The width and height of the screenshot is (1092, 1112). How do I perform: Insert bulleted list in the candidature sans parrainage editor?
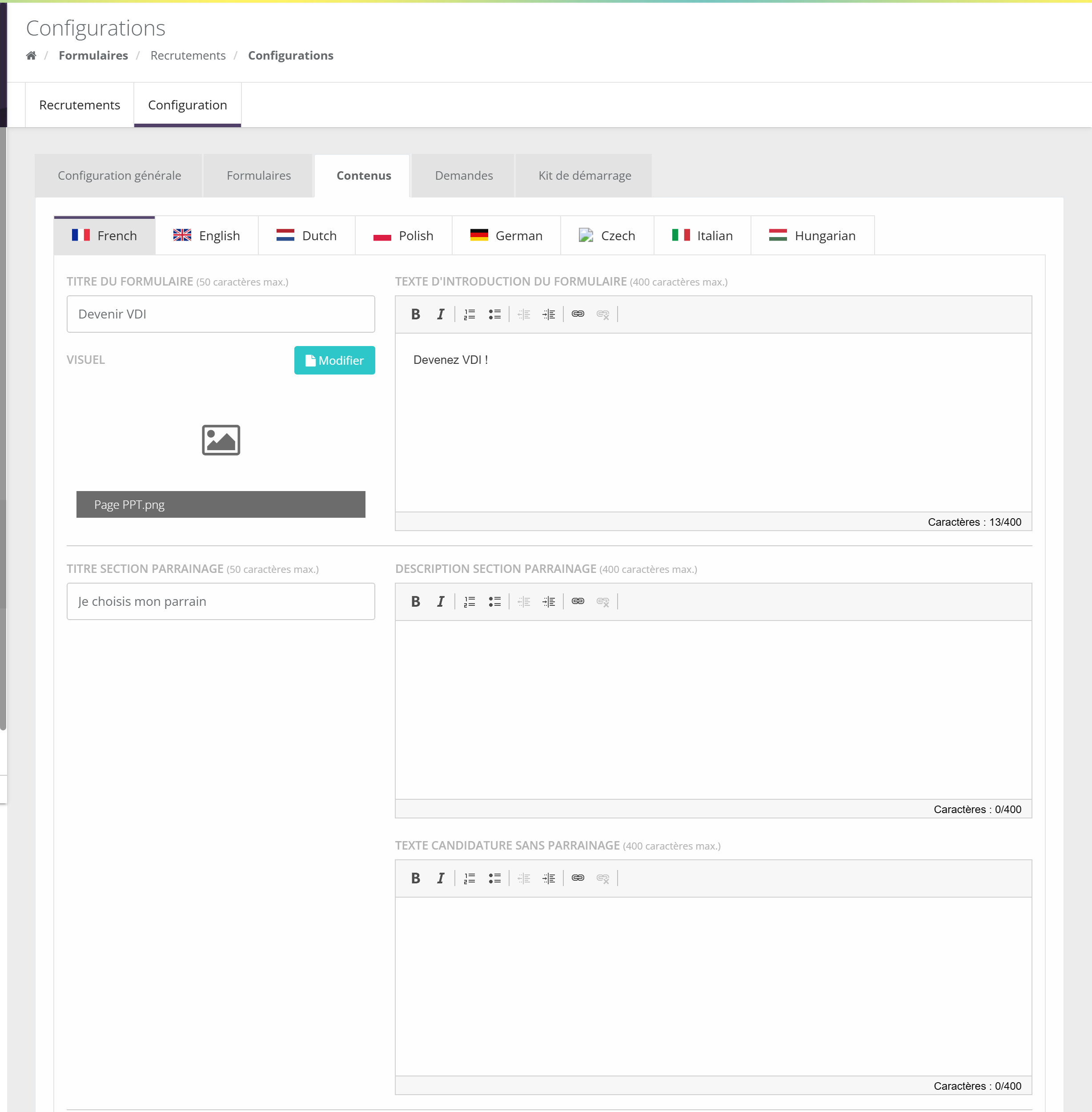tap(494, 878)
